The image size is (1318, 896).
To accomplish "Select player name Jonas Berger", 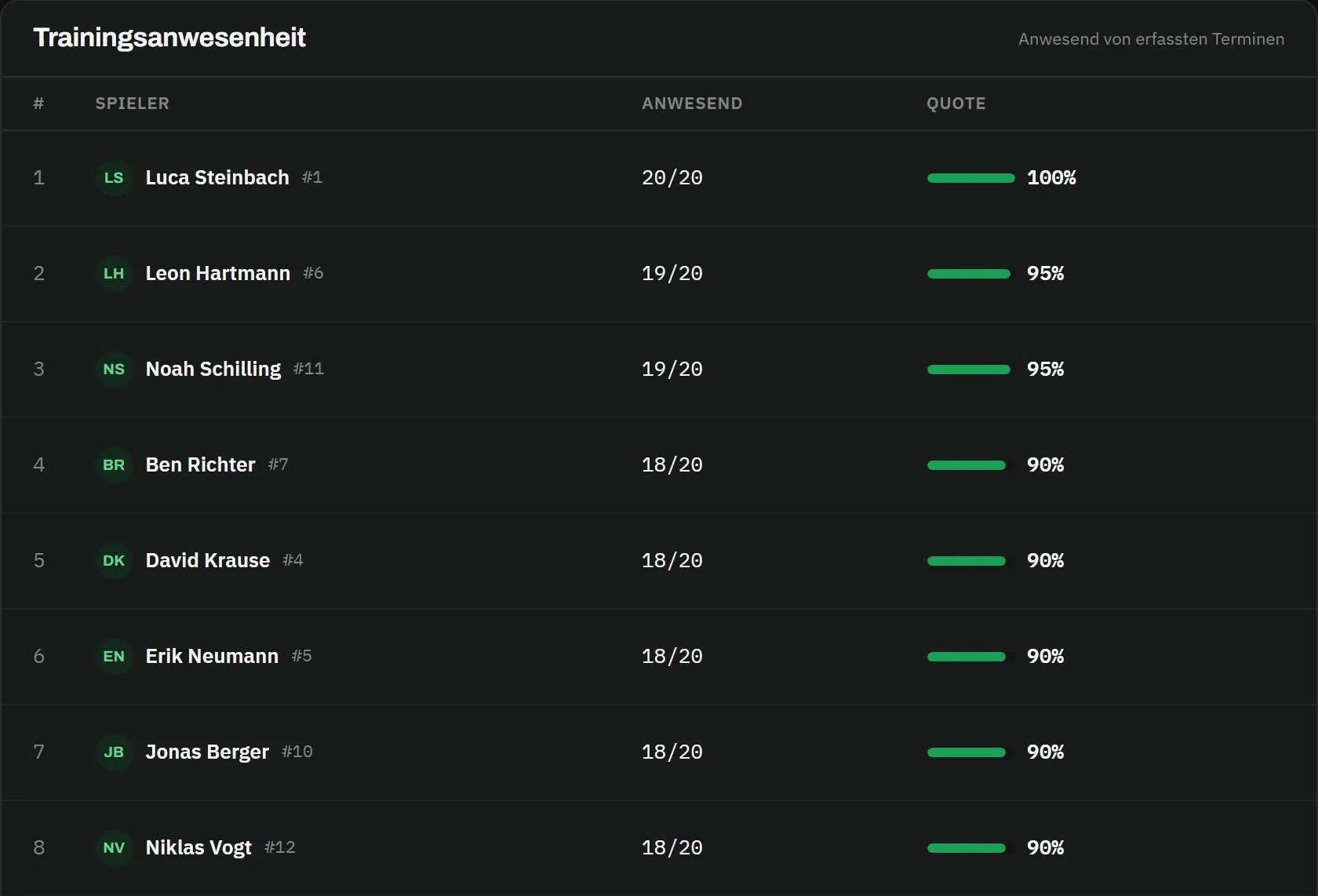I will coord(207,752).
